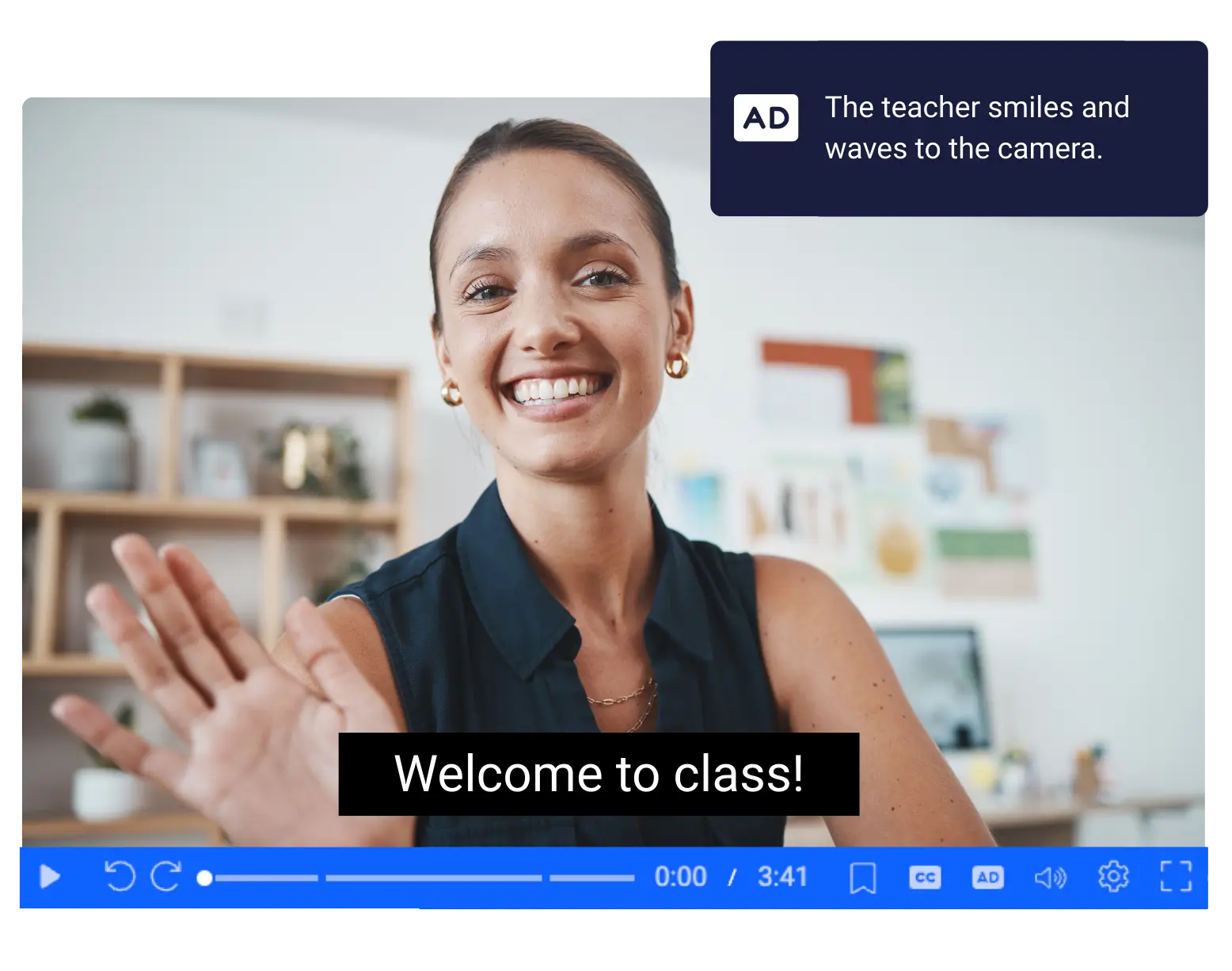
Task: Click the seek position dot
Action: (x=205, y=877)
